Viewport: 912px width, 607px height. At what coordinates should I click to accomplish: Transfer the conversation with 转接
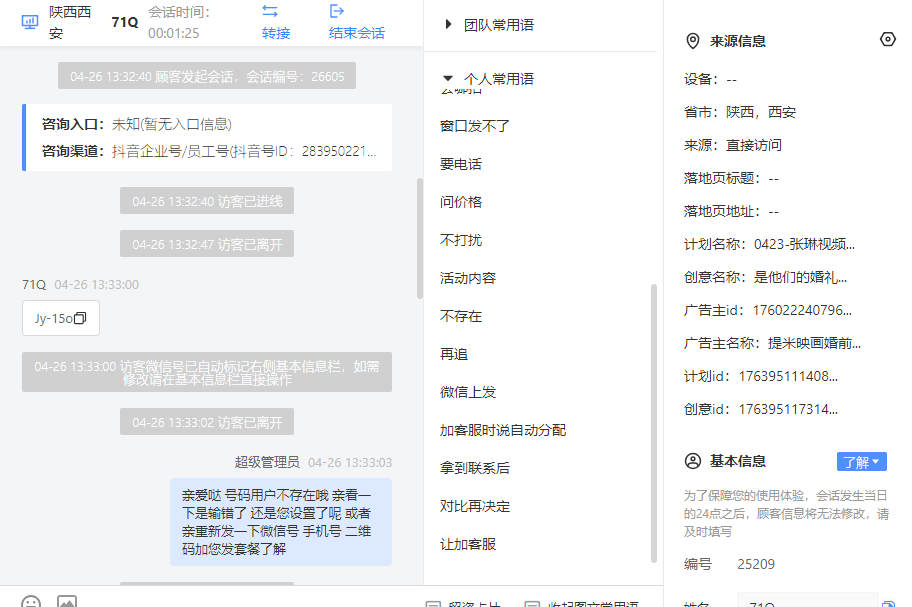click(x=276, y=22)
